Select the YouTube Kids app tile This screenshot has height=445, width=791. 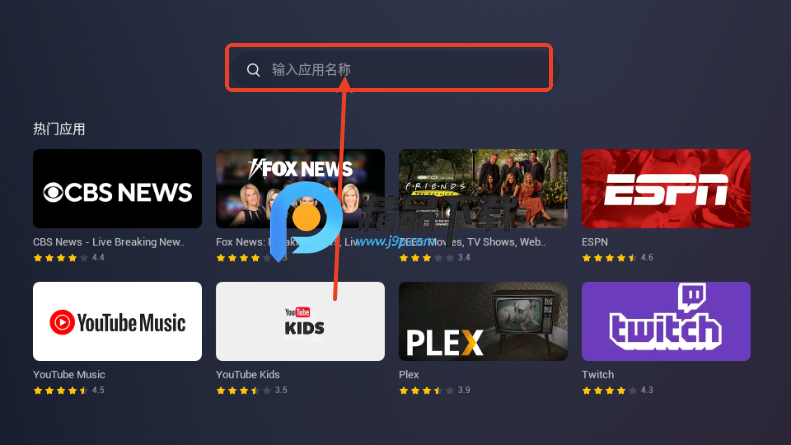click(300, 321)
